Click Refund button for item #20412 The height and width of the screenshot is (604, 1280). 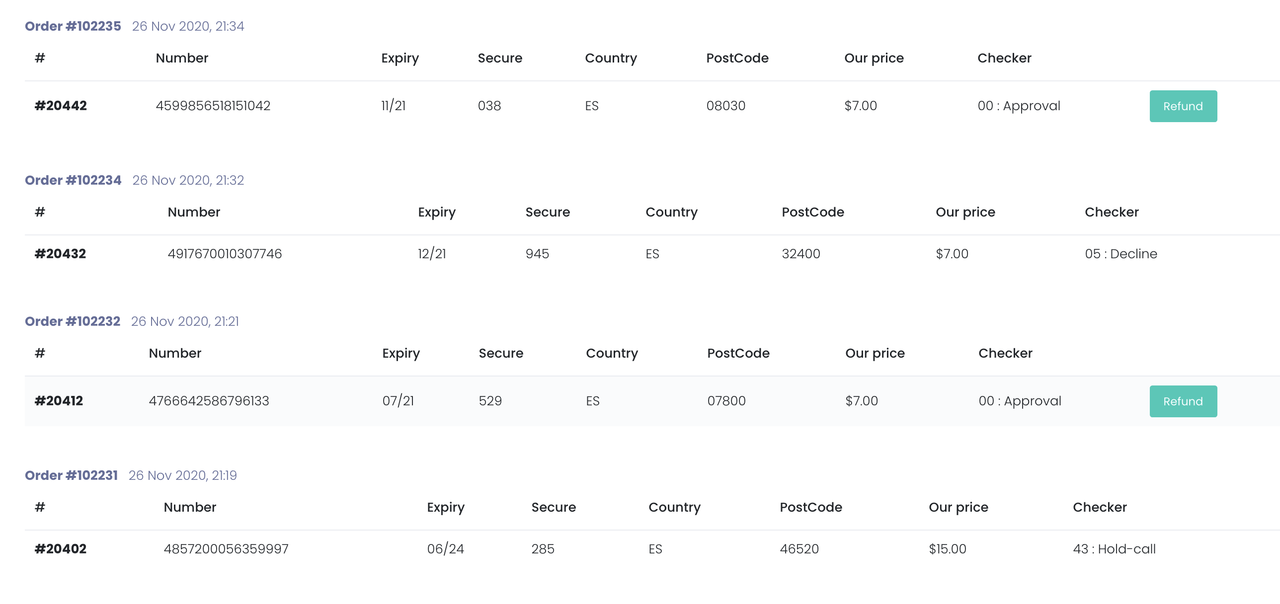pyautogui.click(x=1183, y=401)
